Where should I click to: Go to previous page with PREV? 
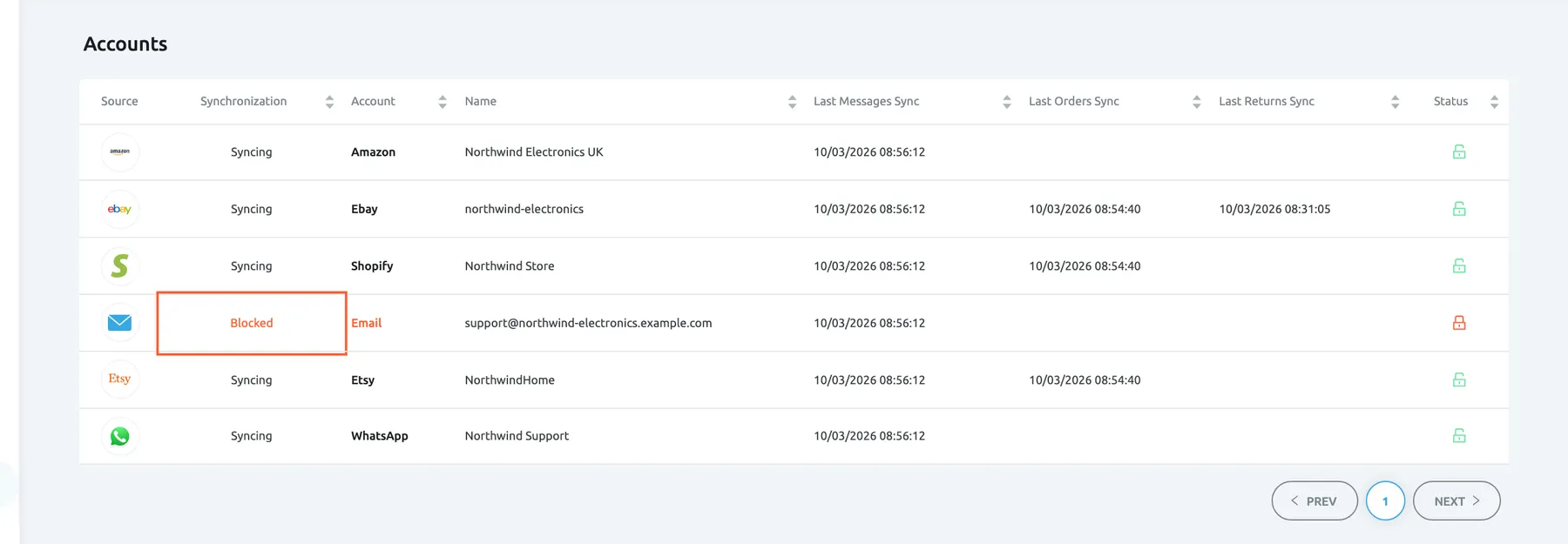point(1315,500)
